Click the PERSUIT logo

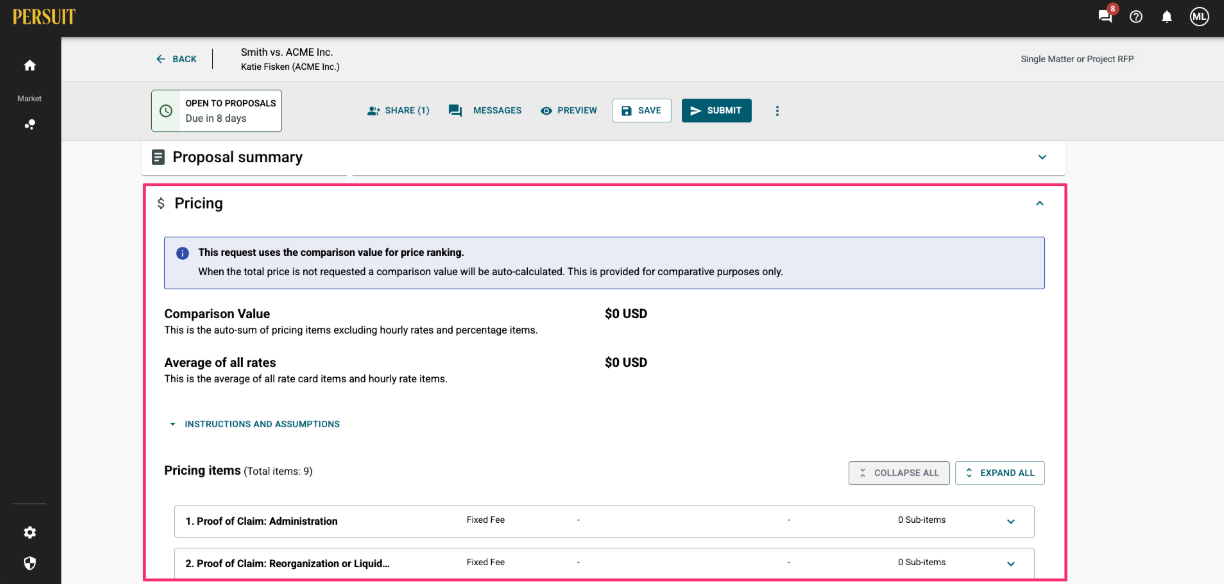pyautogui.click(x=44, y=16)
